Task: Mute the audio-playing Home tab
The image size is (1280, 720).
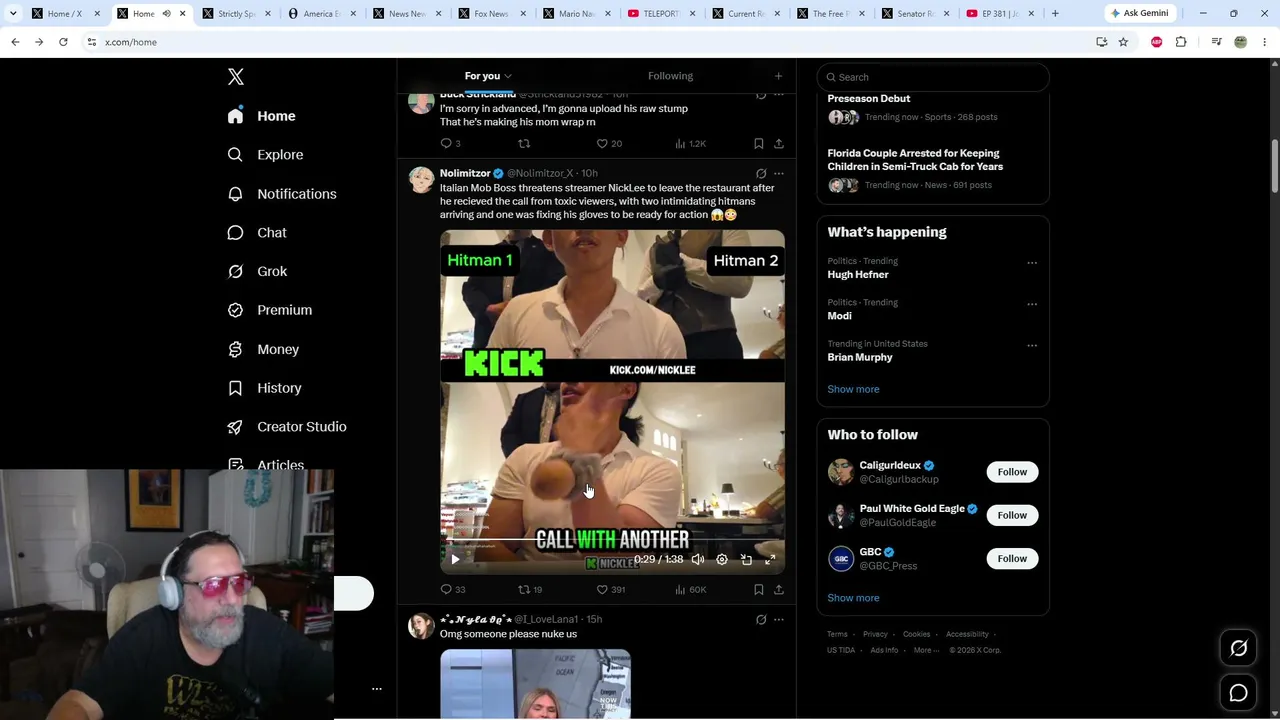Action: click(x=166, y=14)
